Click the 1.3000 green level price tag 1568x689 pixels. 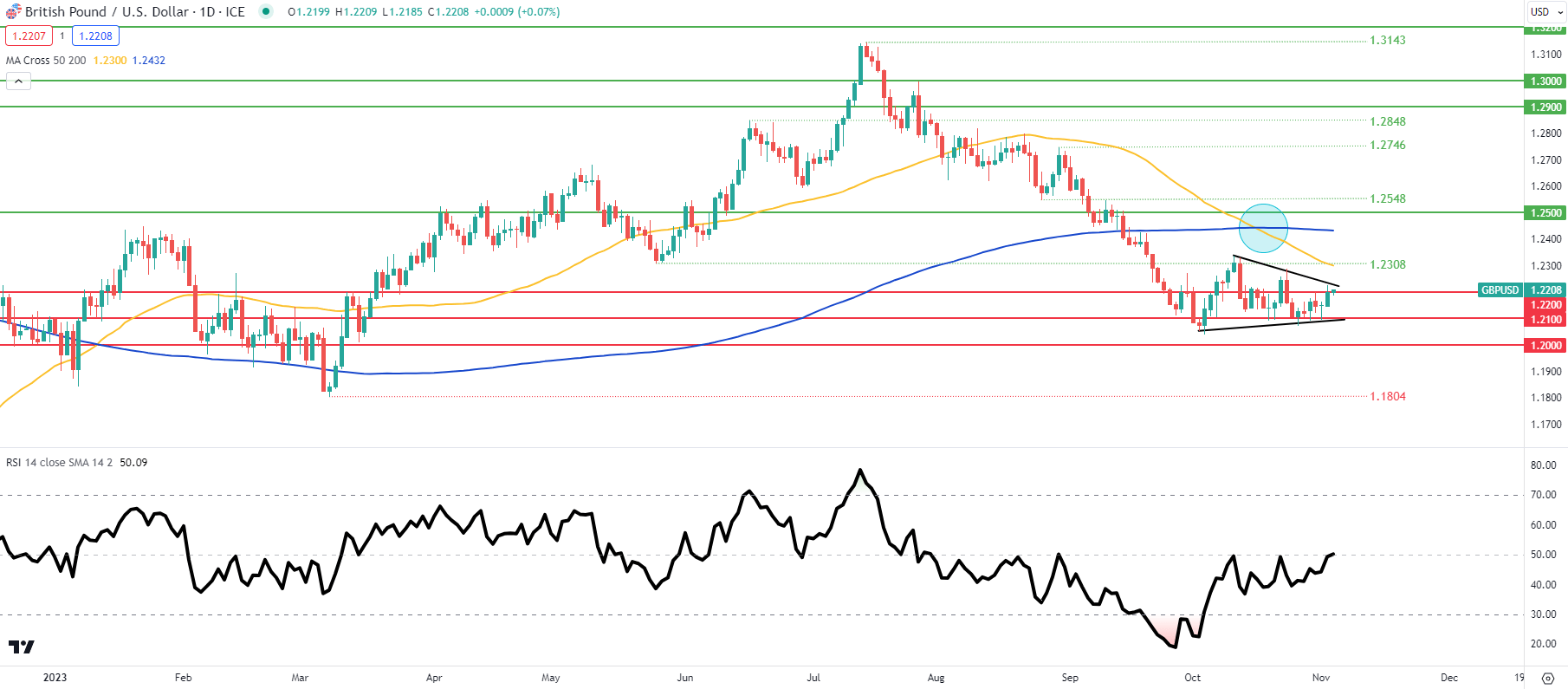(1545, 81)
